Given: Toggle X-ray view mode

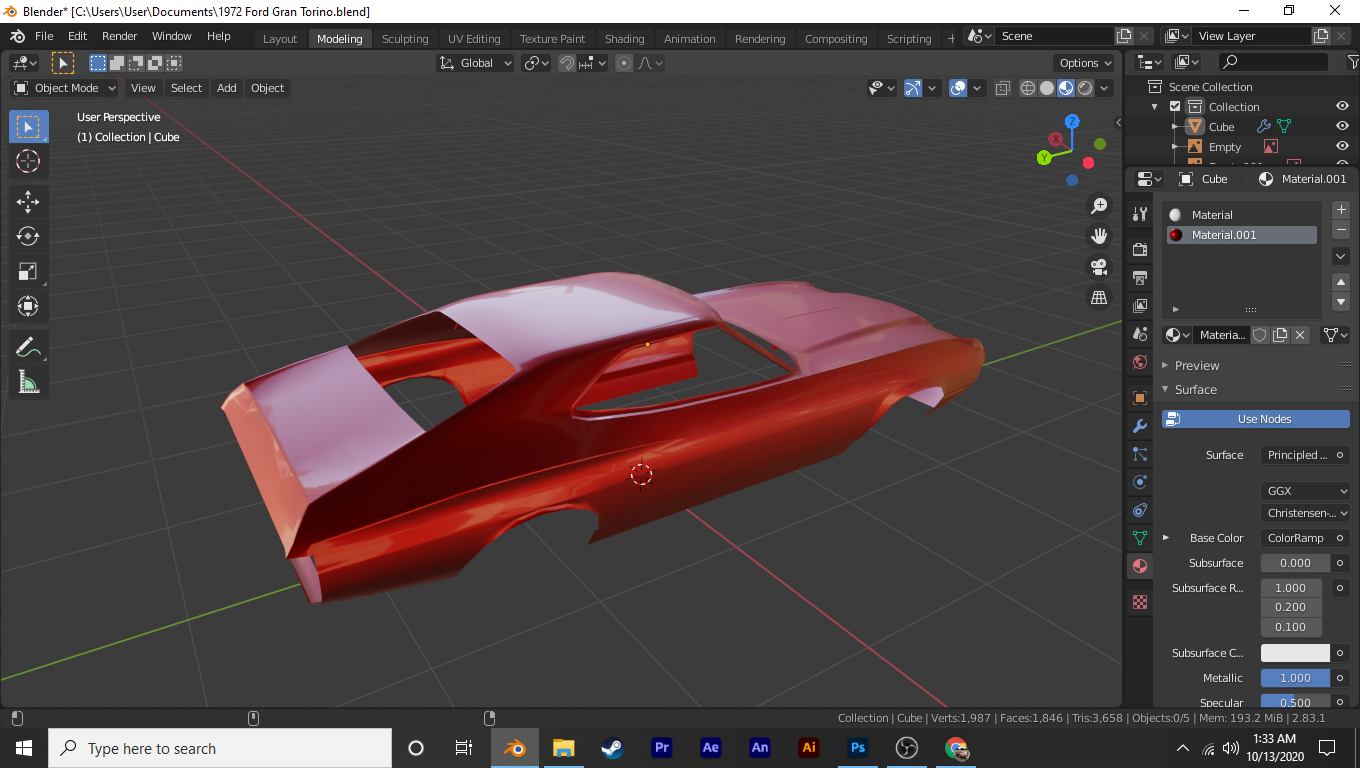Looking at the screenshot, I should 1003,88.
